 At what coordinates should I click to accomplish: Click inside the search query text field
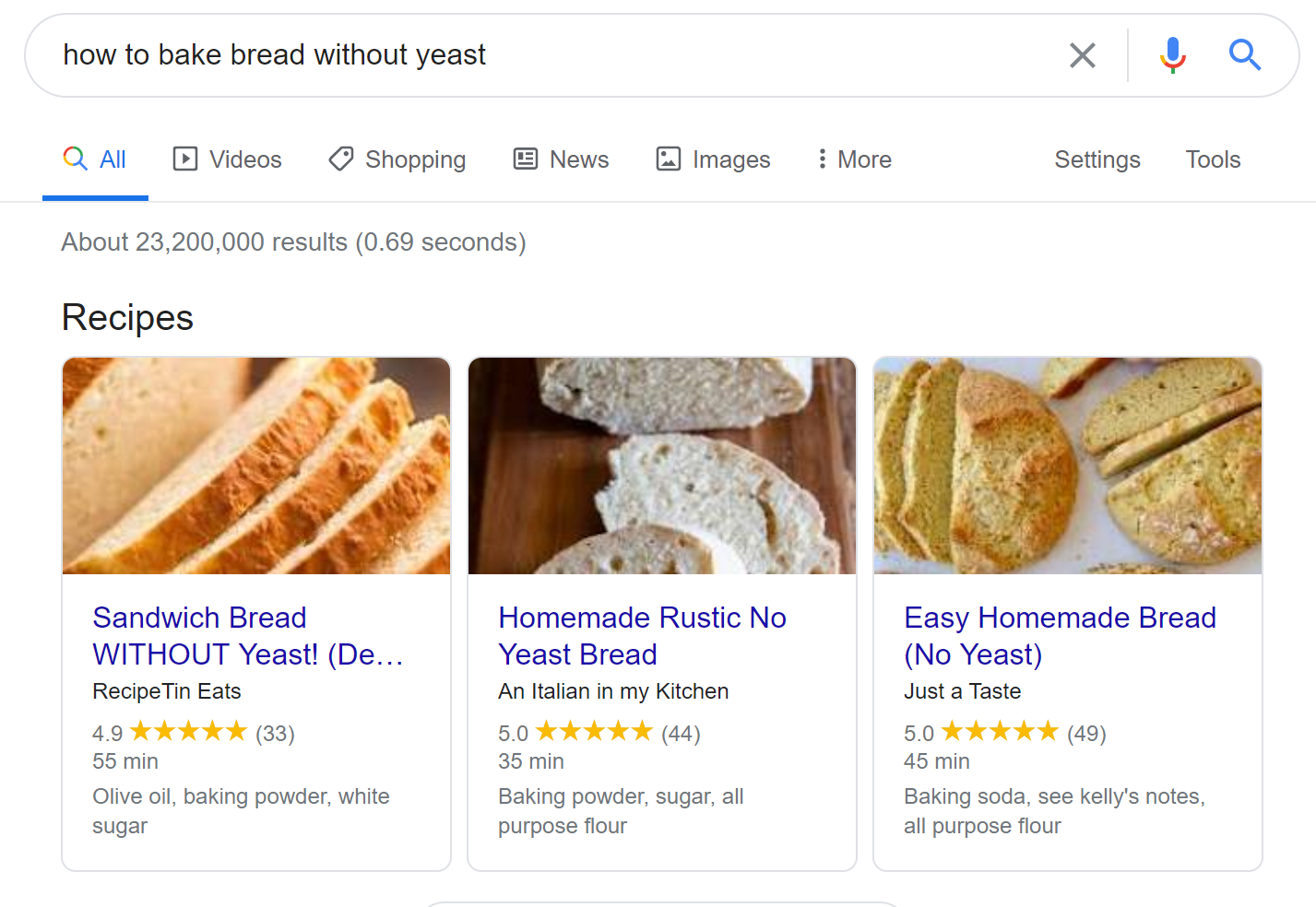point(553,55)
